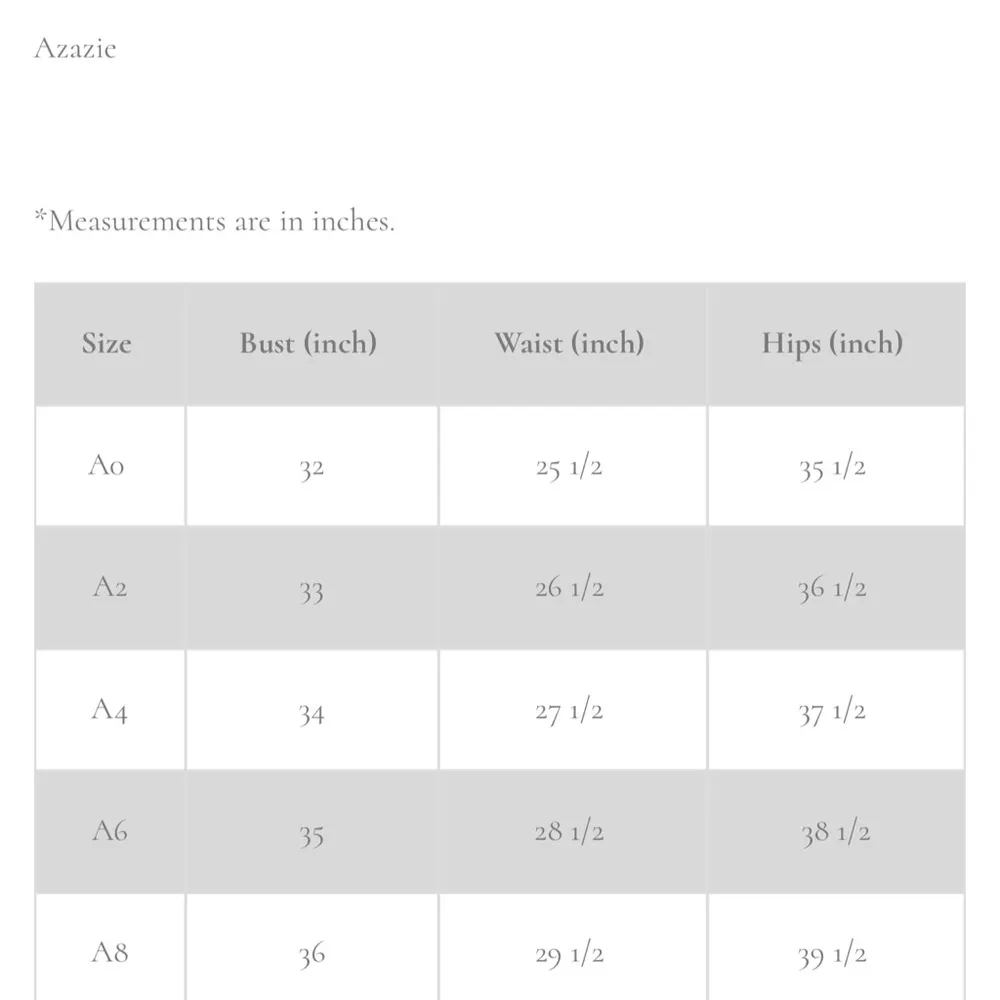Click the waist value 25 1/2

tap(569, 467)
